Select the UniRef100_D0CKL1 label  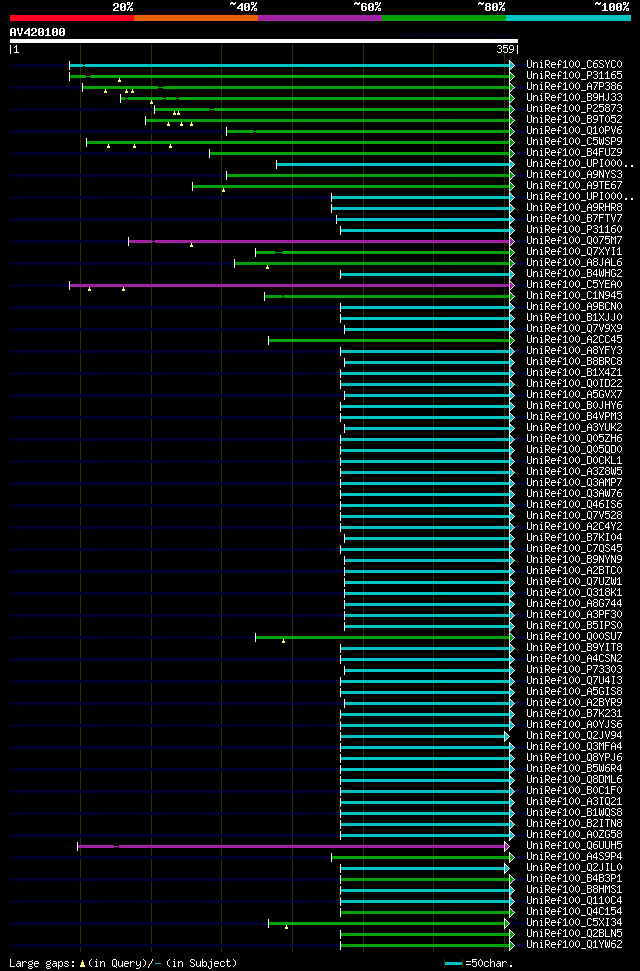(574, 461)
